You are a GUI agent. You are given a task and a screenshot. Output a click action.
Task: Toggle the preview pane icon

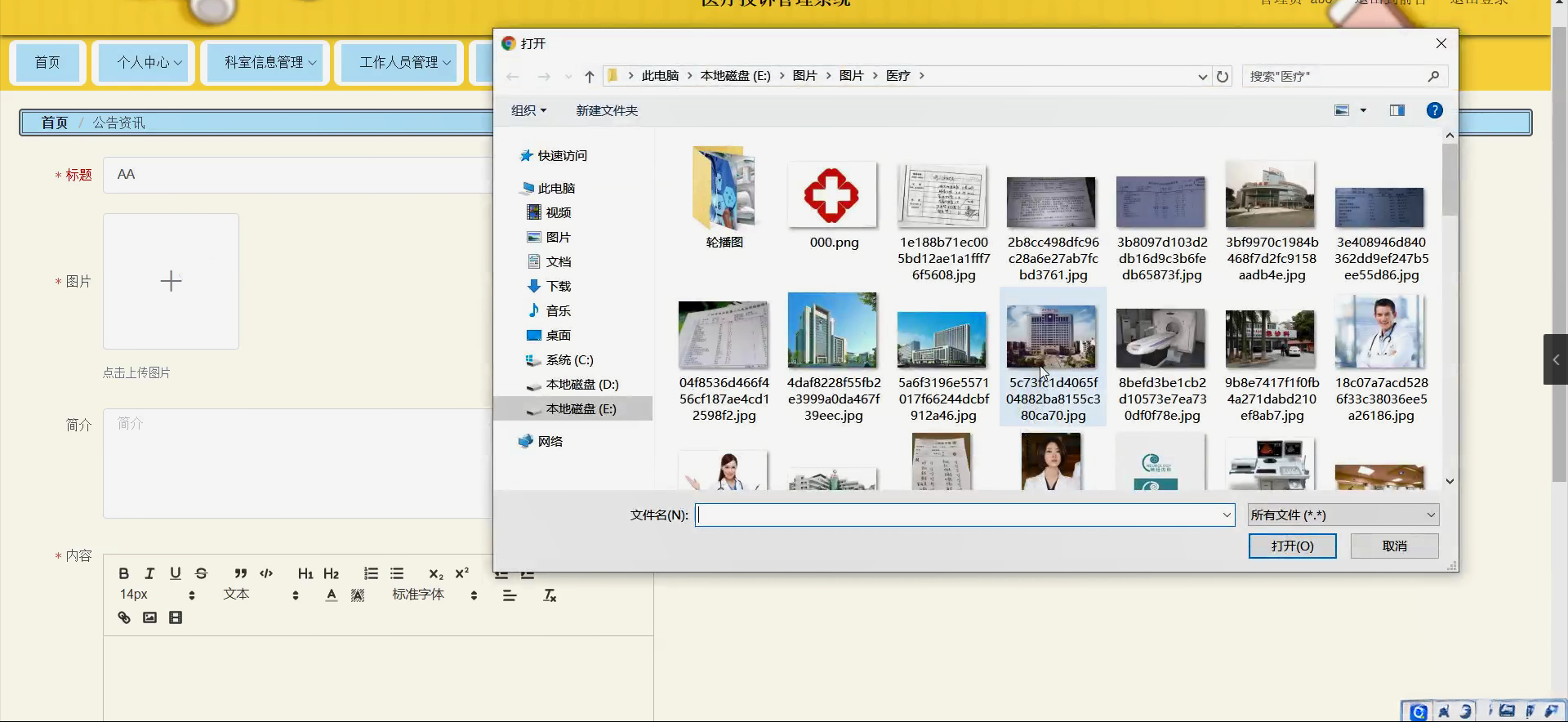[1397, 110]
